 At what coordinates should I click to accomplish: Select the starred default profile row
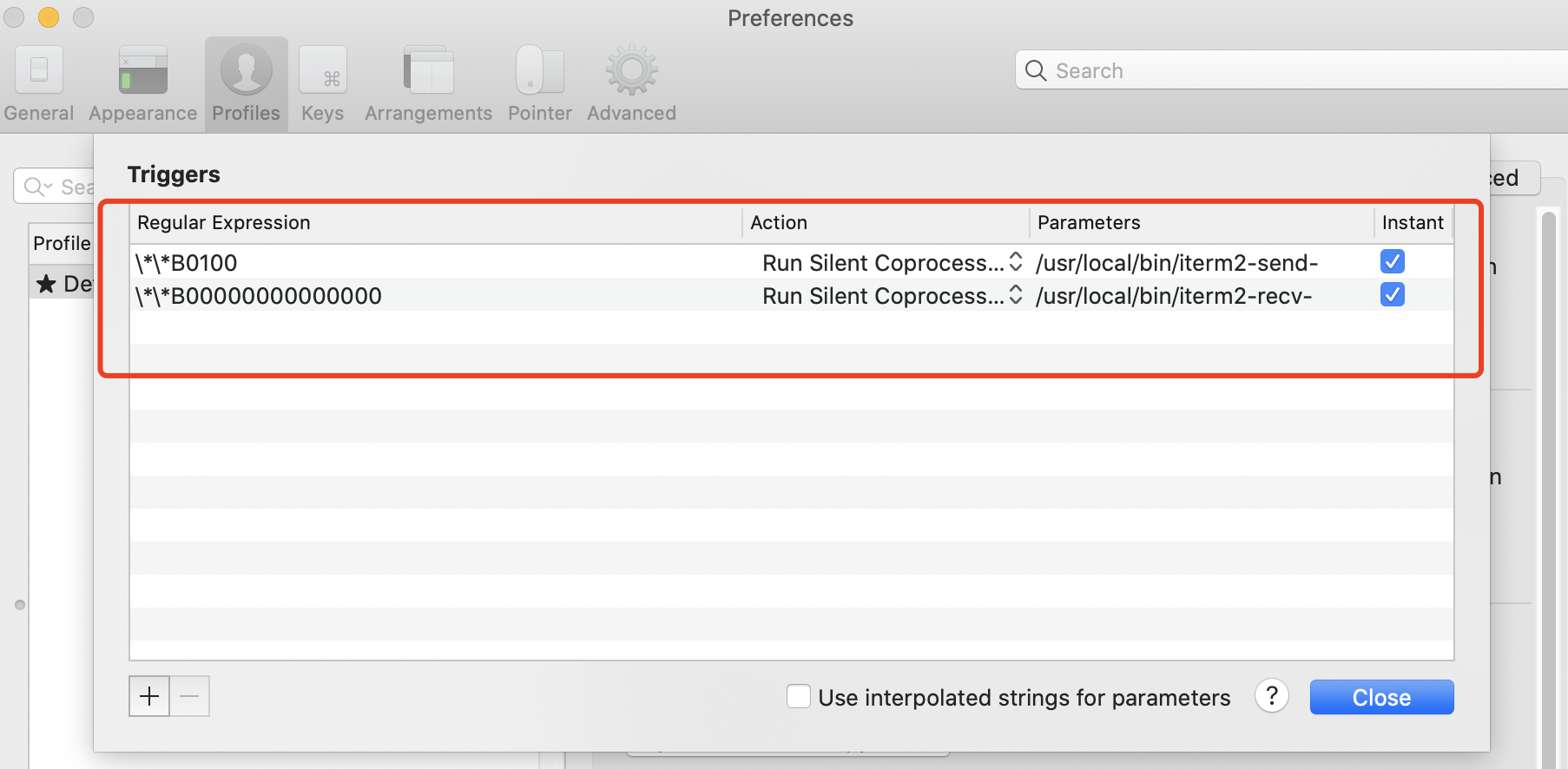point(62,284)
